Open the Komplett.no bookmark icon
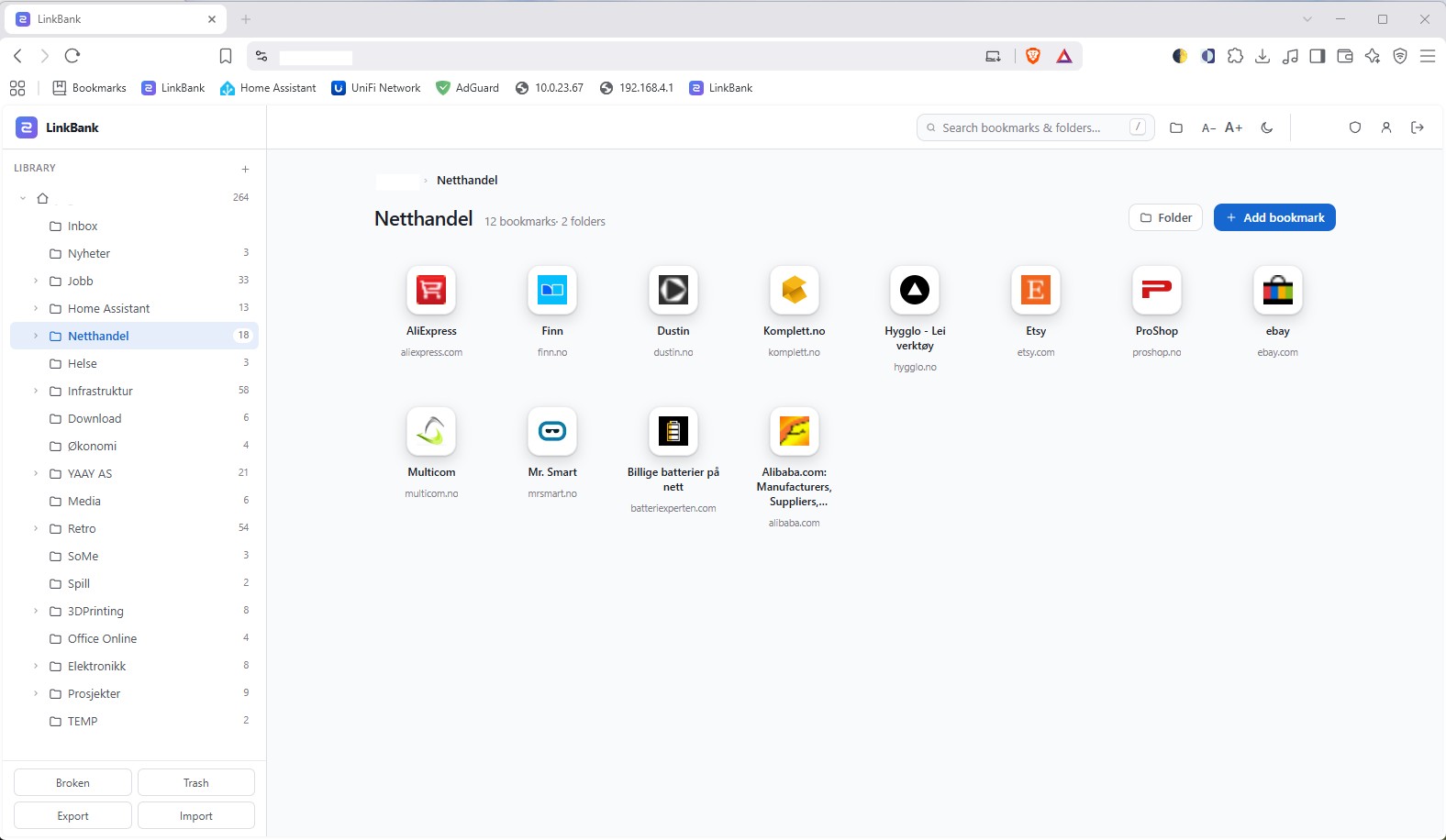This screenshot has height=840, width=1446. [795, 290]
